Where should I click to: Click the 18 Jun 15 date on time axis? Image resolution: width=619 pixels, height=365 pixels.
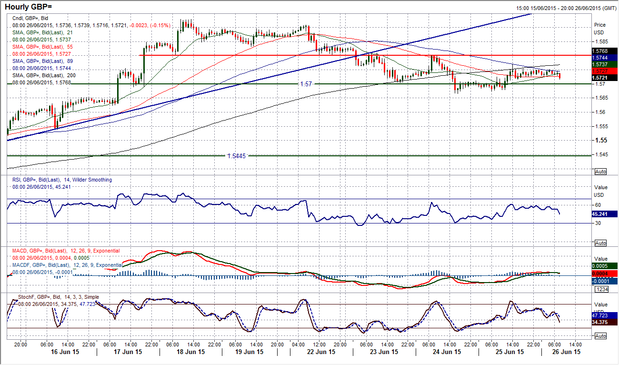pos(191,352)
